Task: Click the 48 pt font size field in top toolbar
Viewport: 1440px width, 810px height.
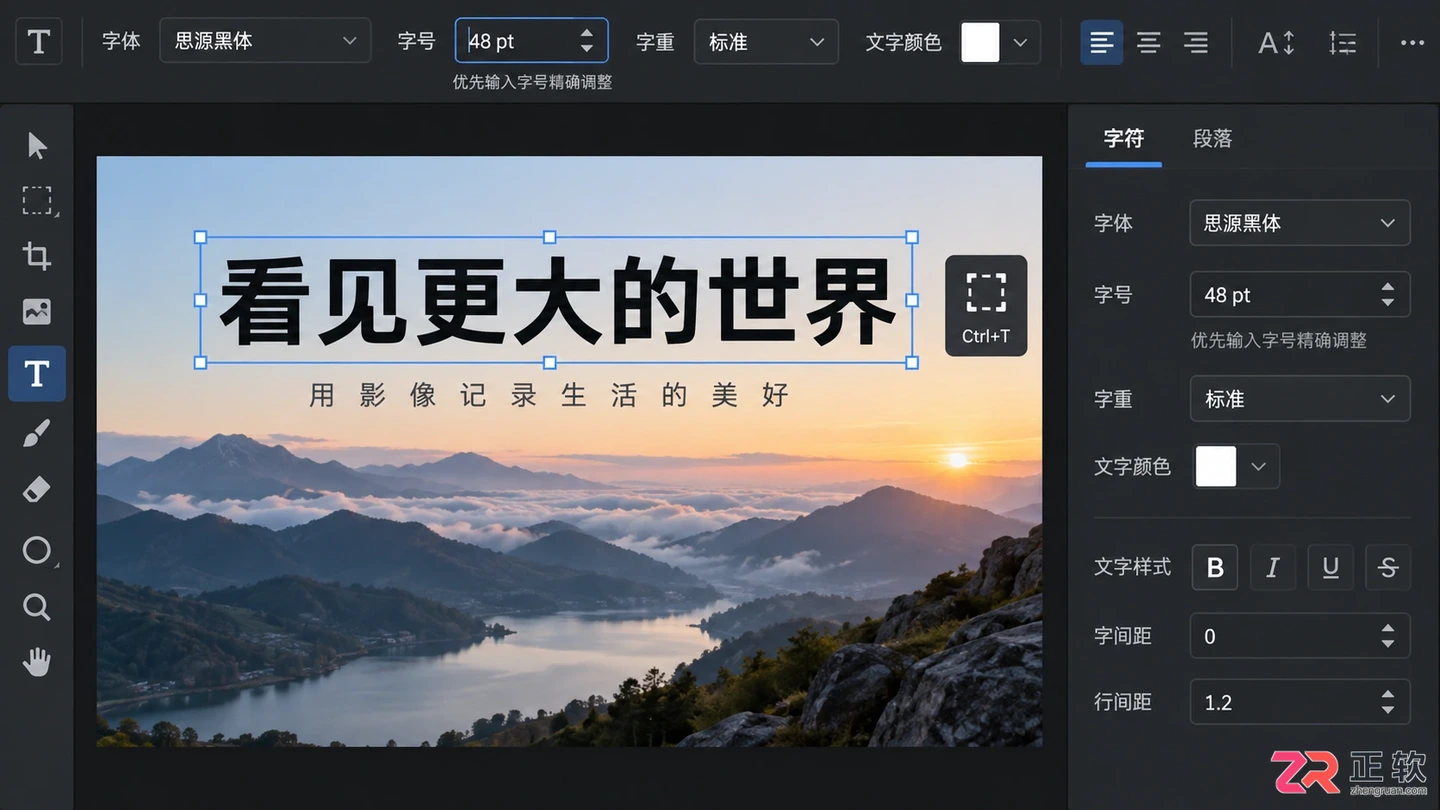Action: [532, 41]
